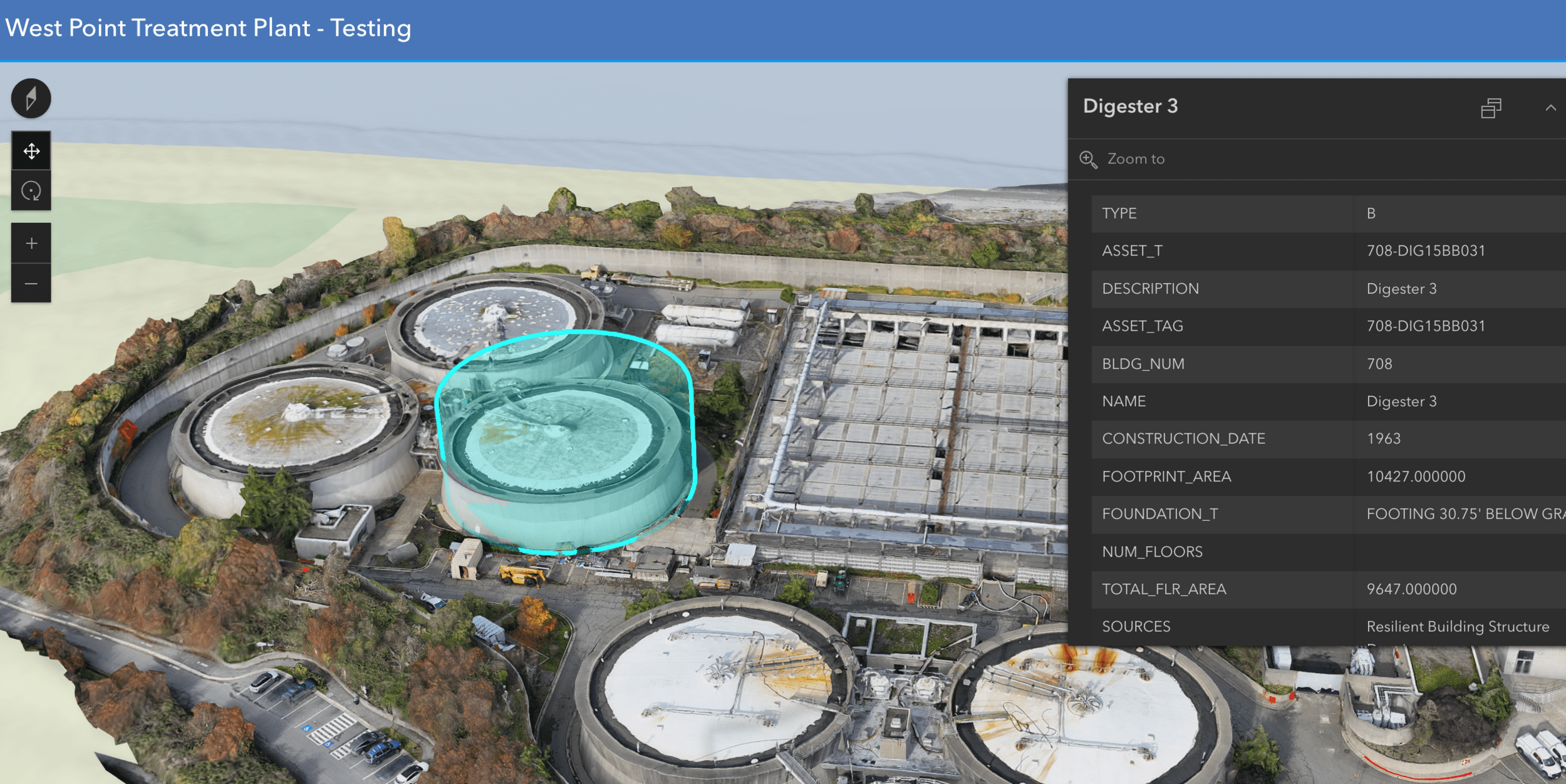Collapse the Digester 3 popup
This screenshot has height=784, width=1566.
tap(1550, 108)
